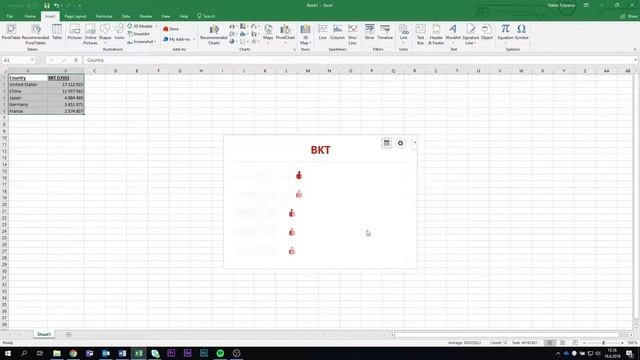Open the WordArt gallery
The image size is (640, 360).
click(x=453, y=33)
